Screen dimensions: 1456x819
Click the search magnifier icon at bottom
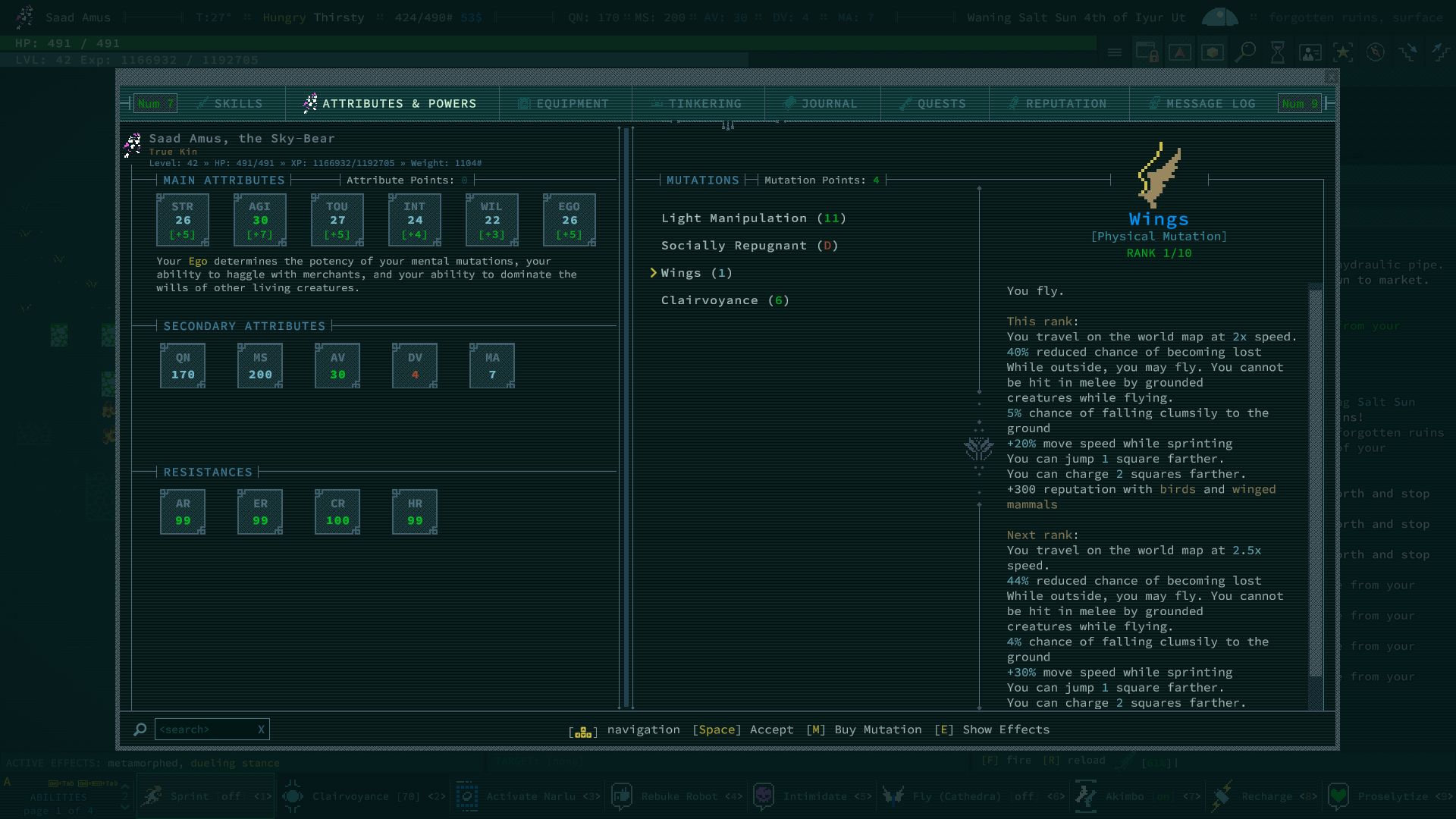coord(140,730)
